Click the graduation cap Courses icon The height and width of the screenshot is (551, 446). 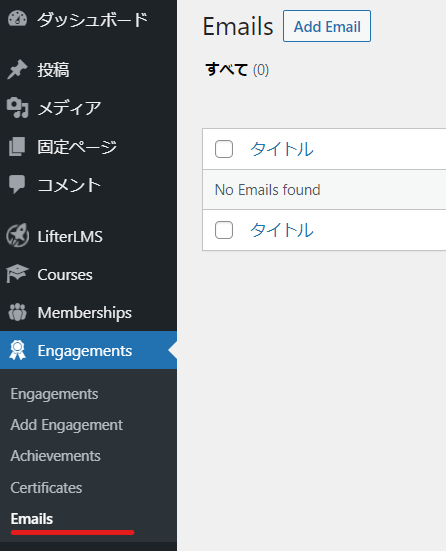17,274
